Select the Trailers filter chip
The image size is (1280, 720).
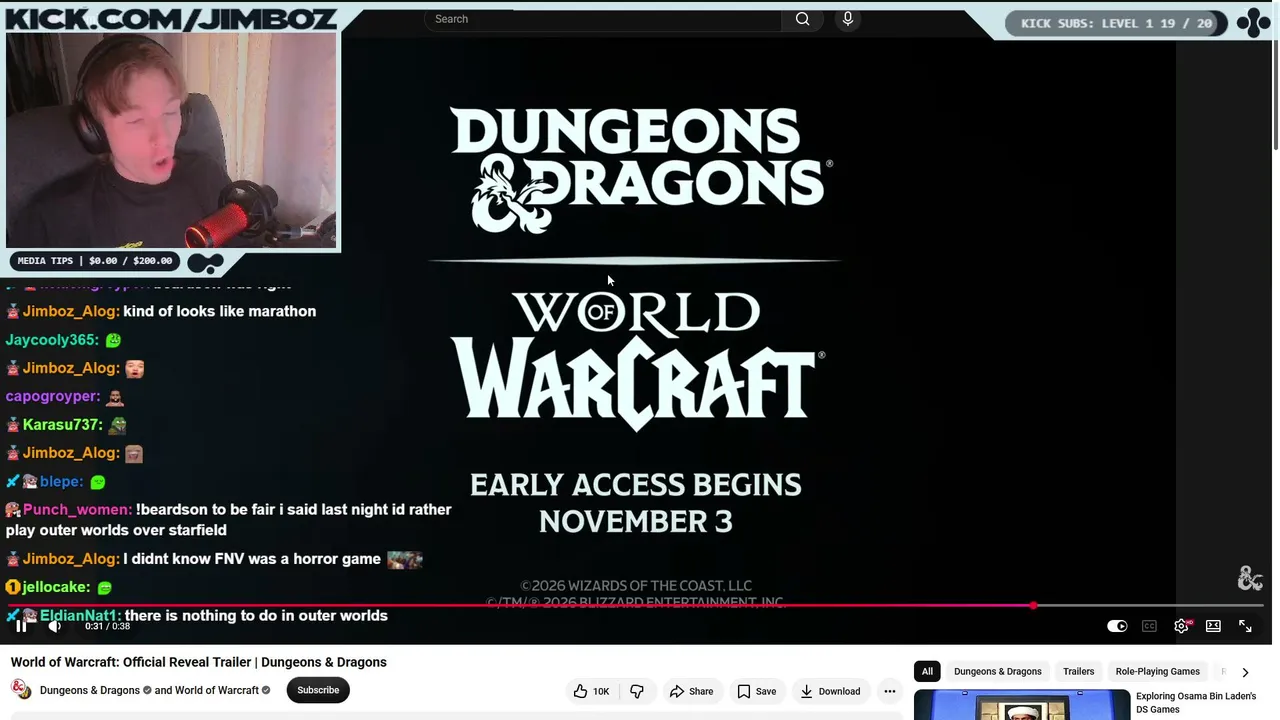(x=1078, y=672)
